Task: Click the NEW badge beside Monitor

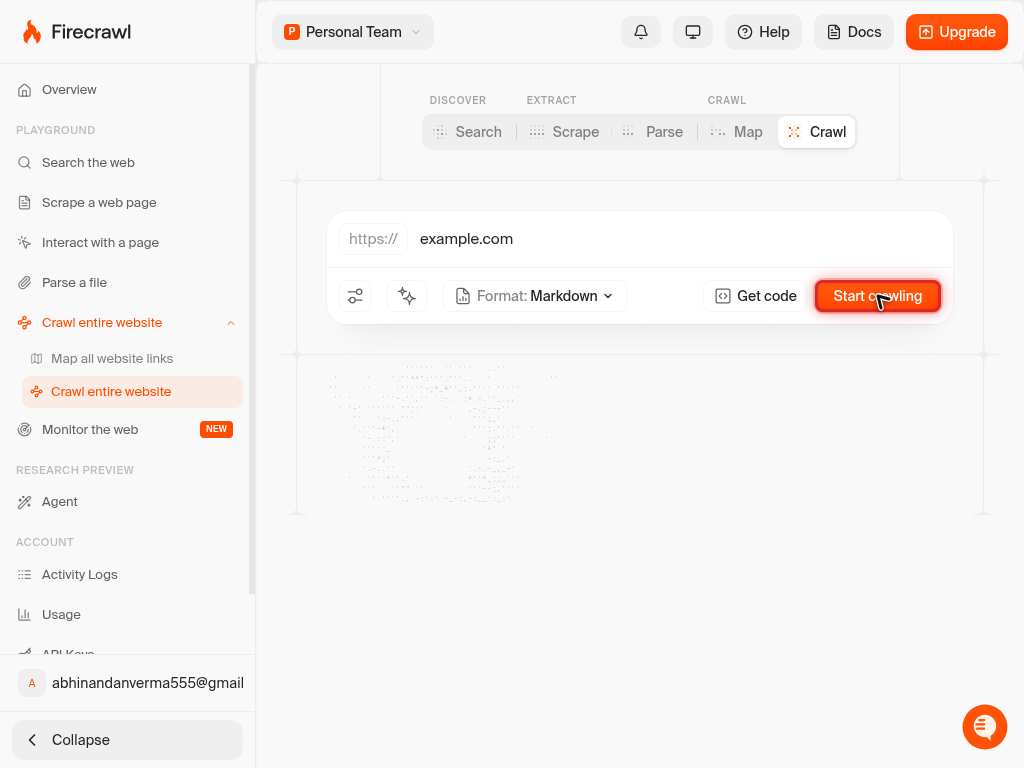Action: pyautogui.click(x=216, y=429)
